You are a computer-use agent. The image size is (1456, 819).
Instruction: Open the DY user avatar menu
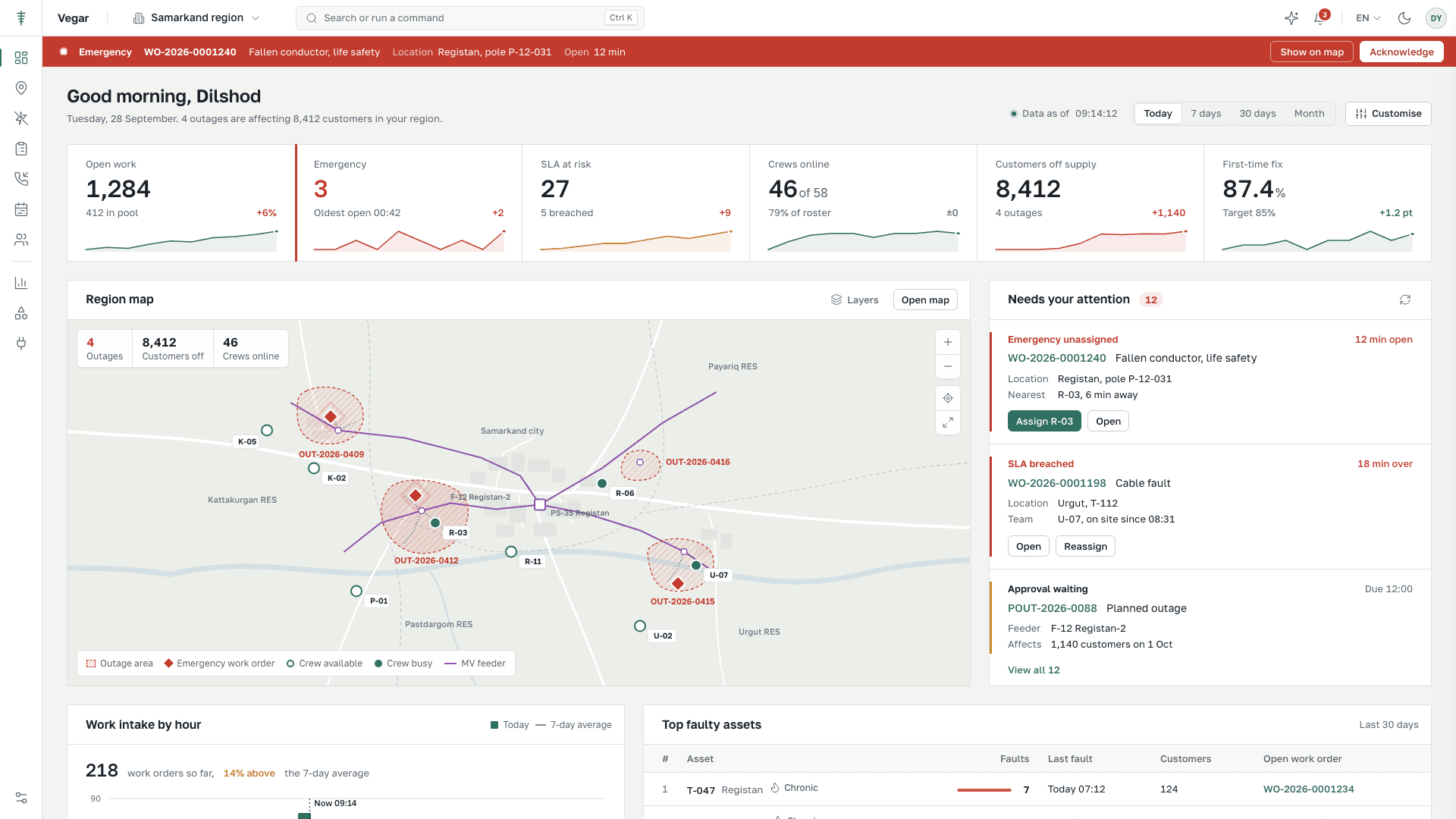click(1436, 18)
